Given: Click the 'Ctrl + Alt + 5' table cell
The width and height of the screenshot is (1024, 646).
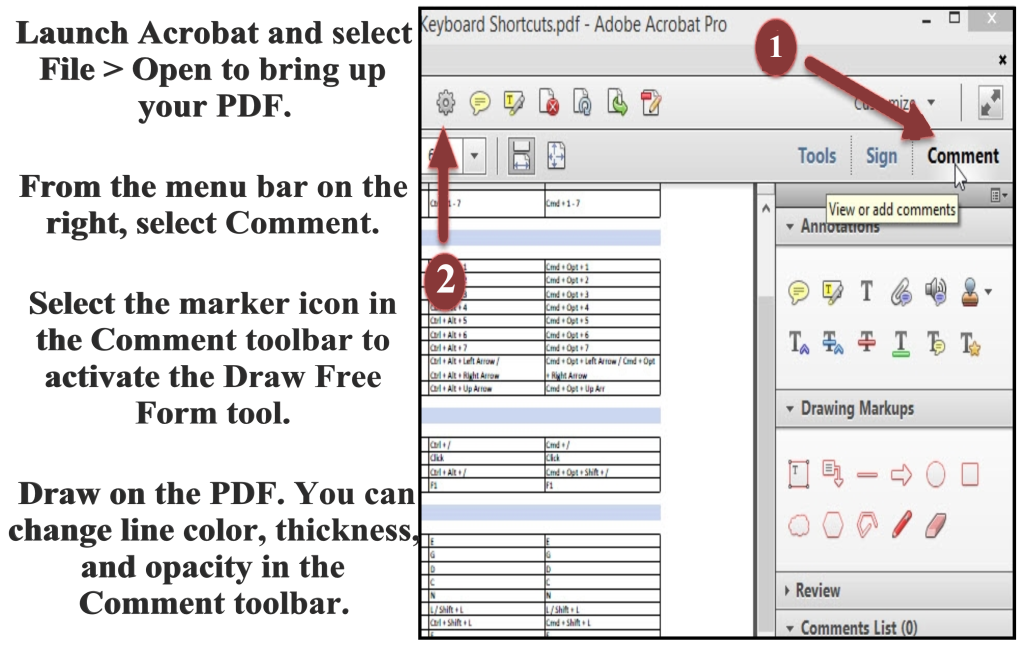Looking at the screenshot, I should pyautogui.click(x=487, y=321).
